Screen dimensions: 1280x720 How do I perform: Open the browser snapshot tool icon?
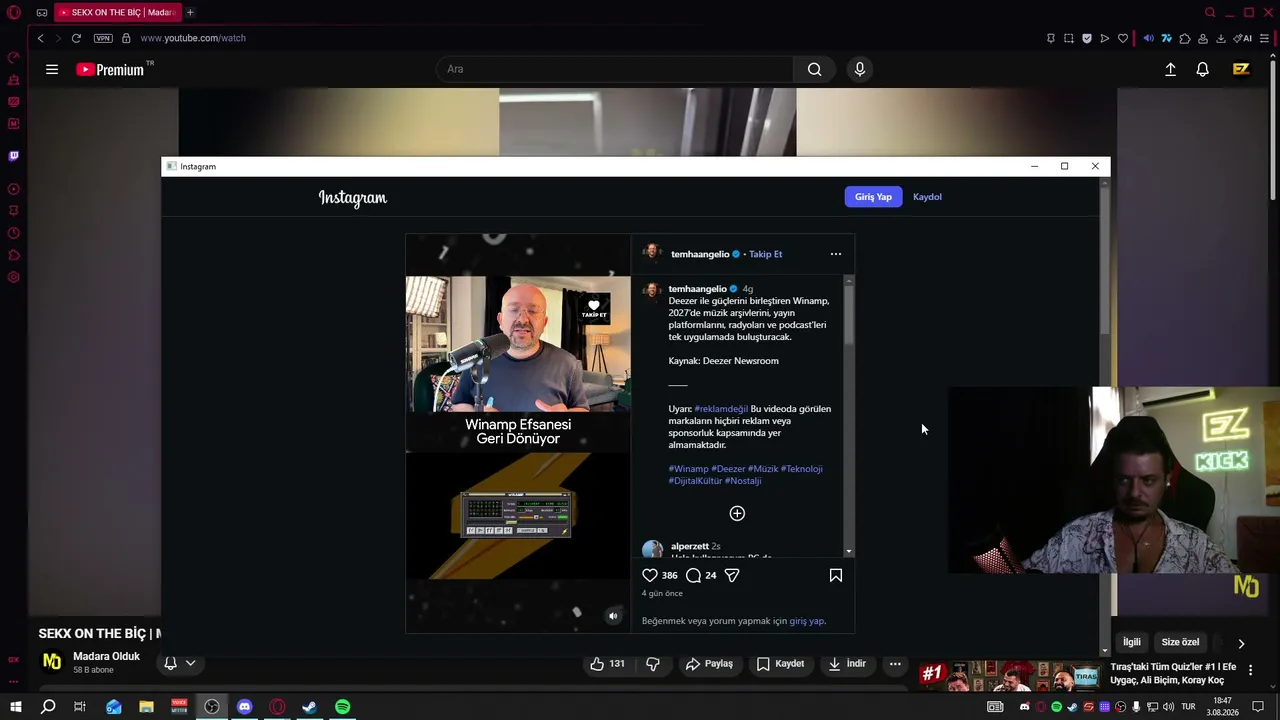[x=1069, y=39]
